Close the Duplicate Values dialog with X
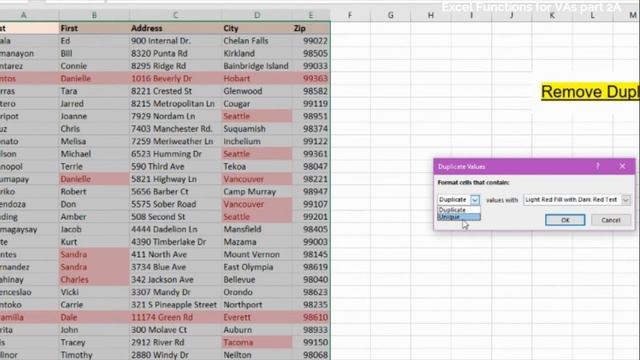 (622, 166)
